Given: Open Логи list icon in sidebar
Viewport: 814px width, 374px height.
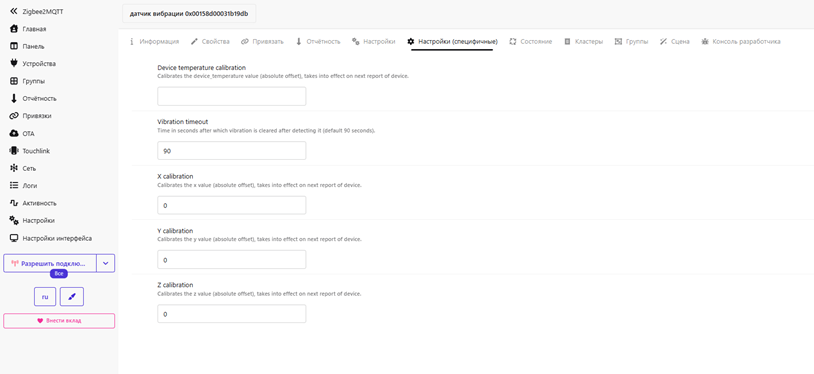Looking at the screenshot, I should [14, 185].
